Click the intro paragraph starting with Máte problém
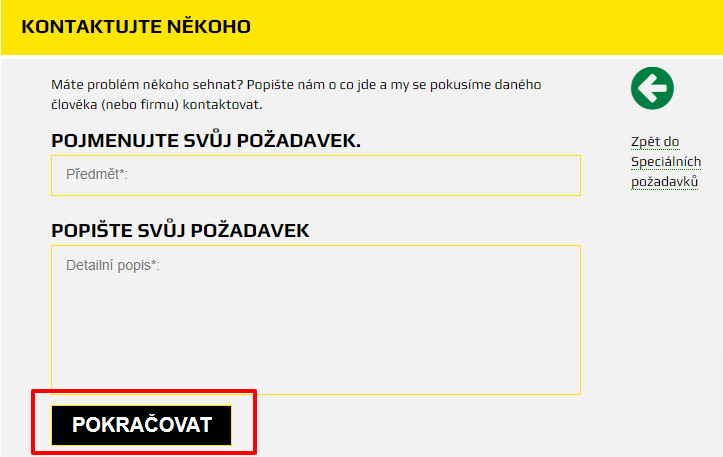Viewport: 723px width, 457px height. pos(296,95)
